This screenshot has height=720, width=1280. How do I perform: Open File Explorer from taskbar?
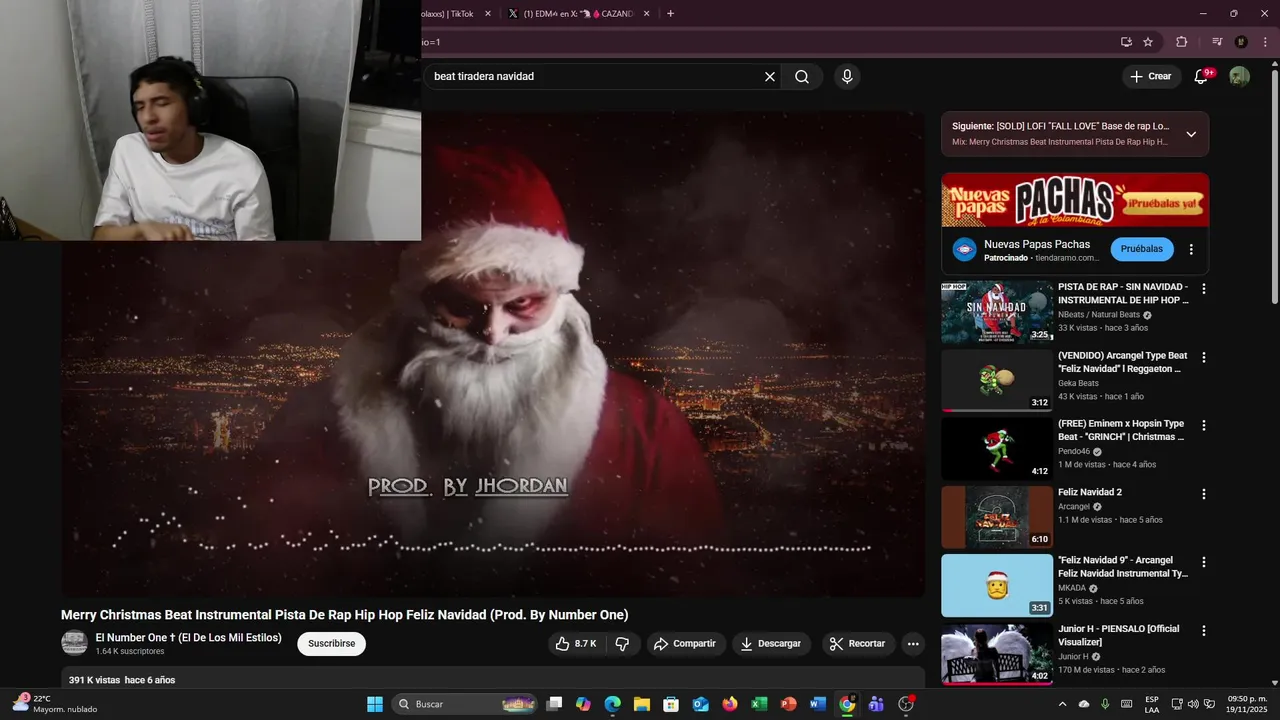pos(642,704)
